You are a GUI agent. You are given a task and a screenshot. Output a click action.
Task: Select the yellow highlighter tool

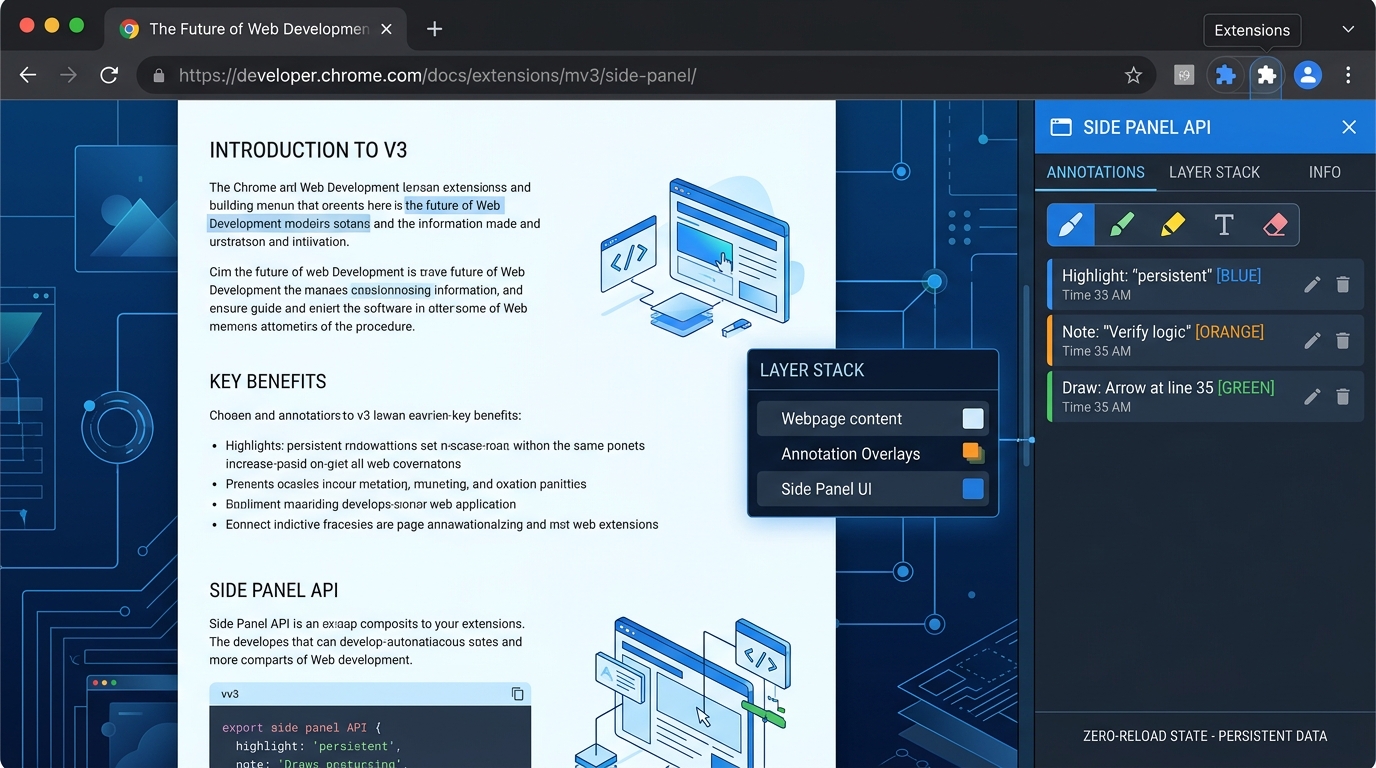1172,225
